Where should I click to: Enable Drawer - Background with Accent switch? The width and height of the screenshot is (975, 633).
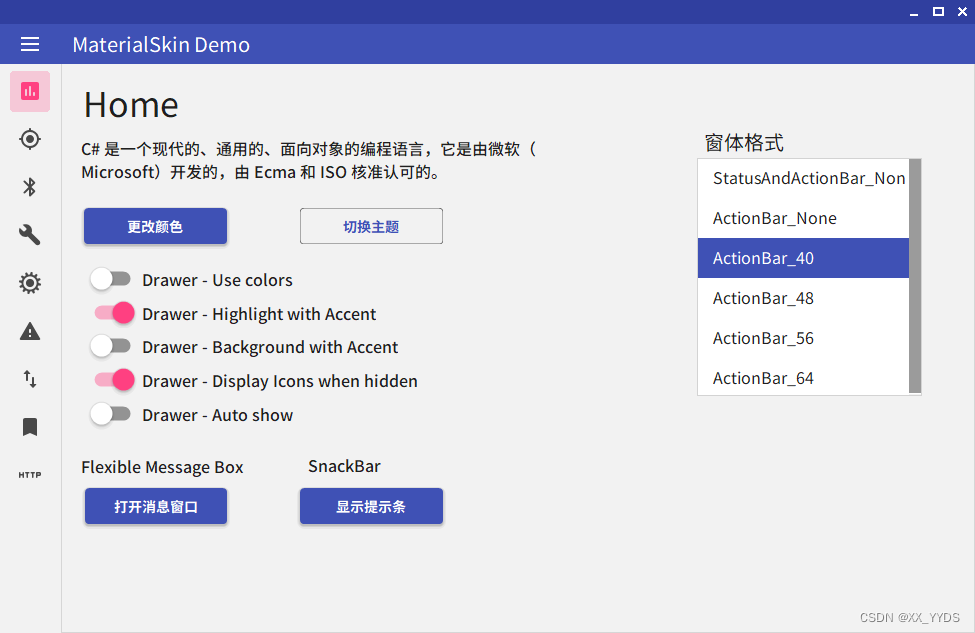pyautogui.click(x=111, y=346)
